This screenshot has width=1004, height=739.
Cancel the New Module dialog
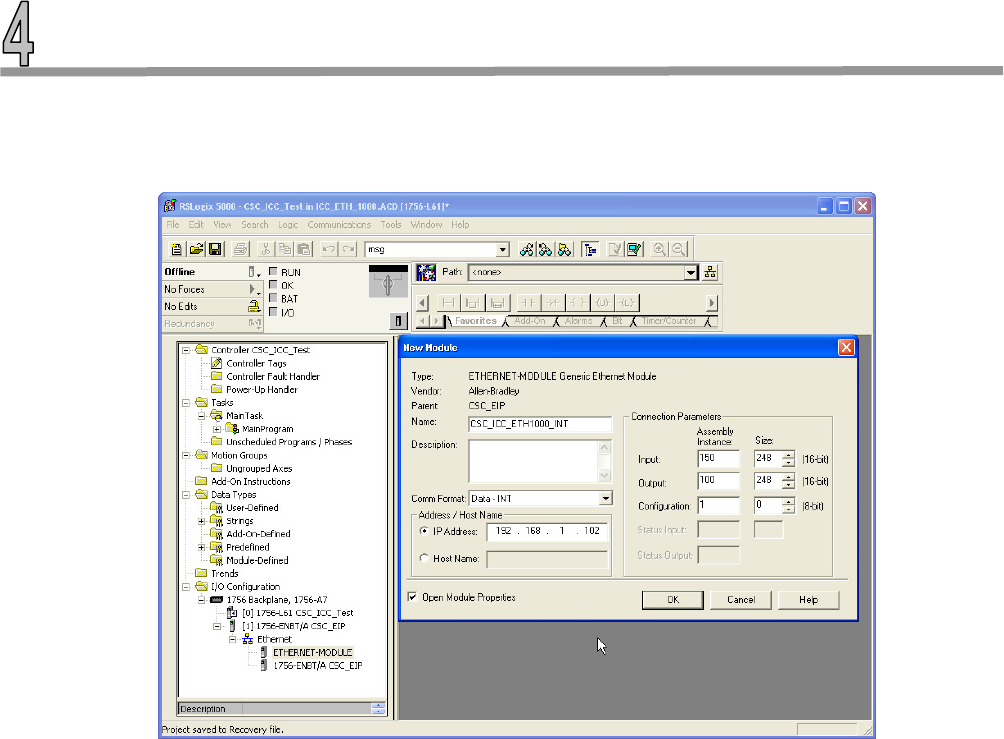tap(741, 599)
